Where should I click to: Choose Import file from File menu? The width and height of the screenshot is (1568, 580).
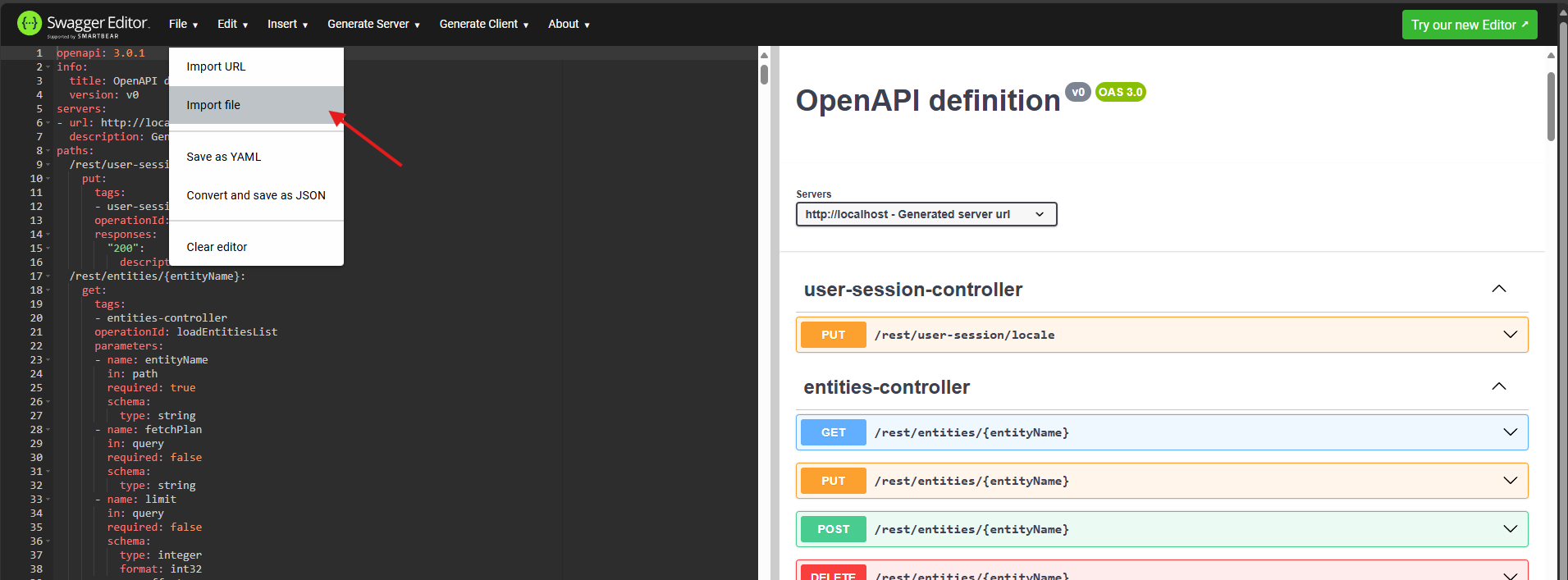tap(256, 105)
